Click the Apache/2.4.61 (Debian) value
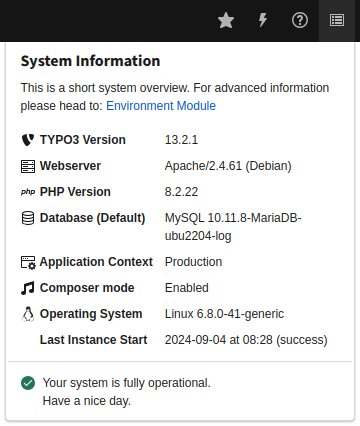The image size is (360, 426). [x=228, y=166]
